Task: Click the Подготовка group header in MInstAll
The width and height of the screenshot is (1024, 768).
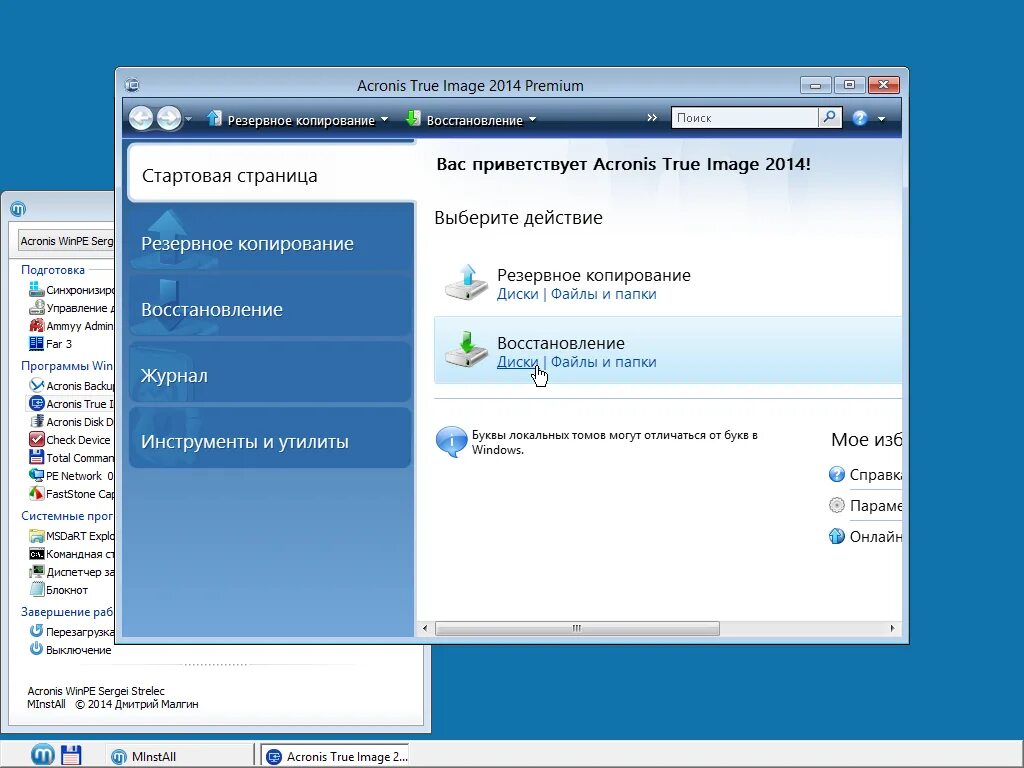Action: [x=53, y=270]
